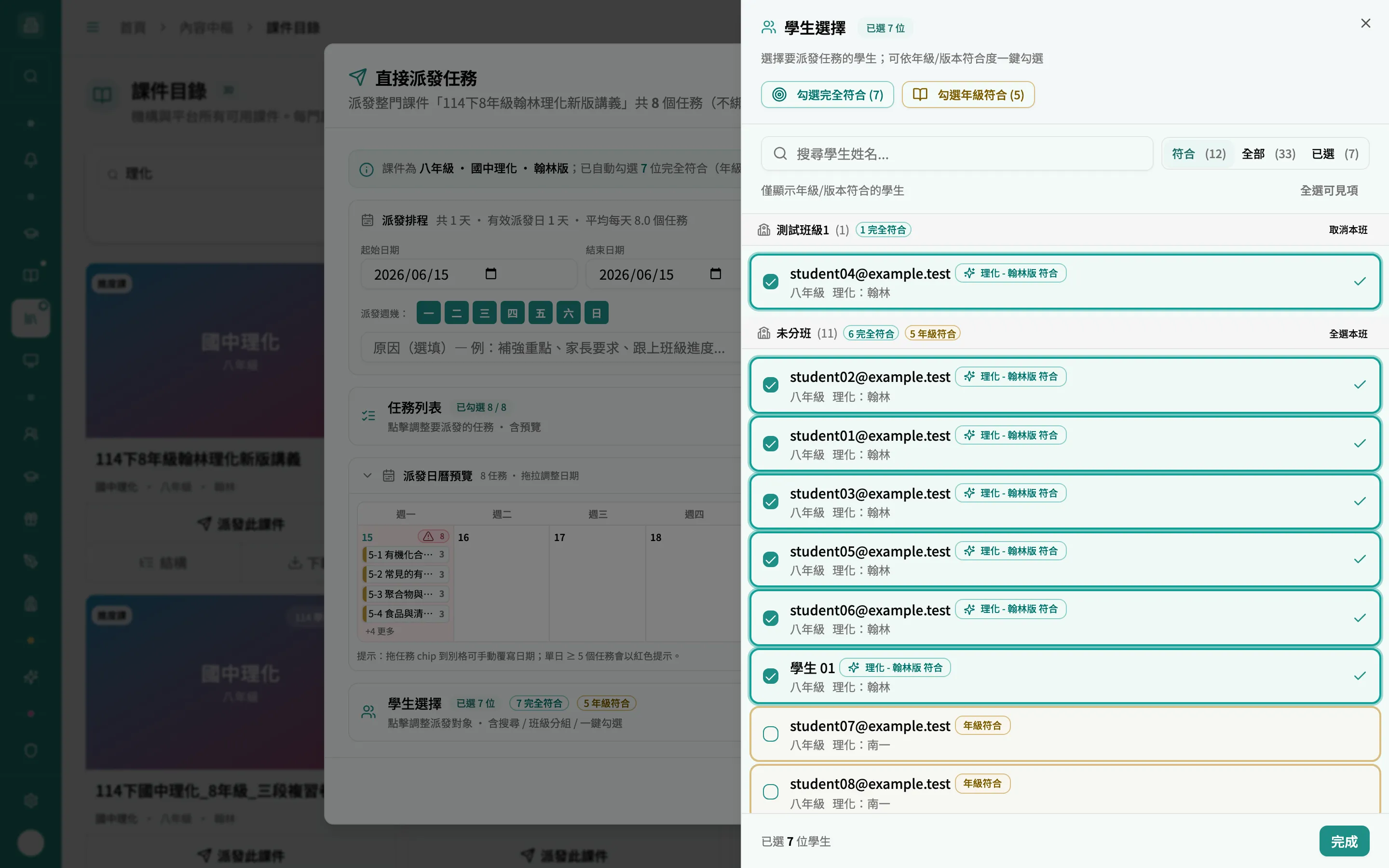The image size is (1389, 868).
Task: Click the 5-2 常見的有 task chip
Action: [406, 574]
